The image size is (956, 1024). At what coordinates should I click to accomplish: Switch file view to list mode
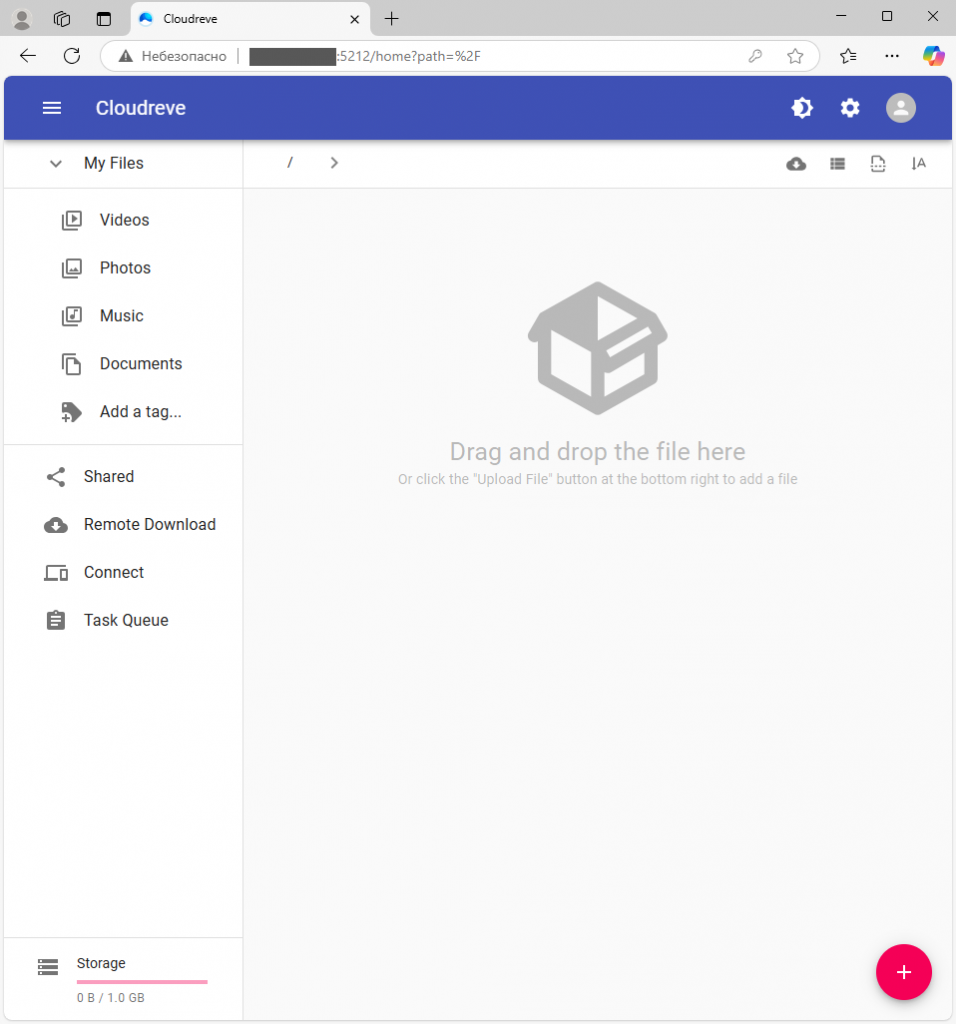tap(837, 164)
